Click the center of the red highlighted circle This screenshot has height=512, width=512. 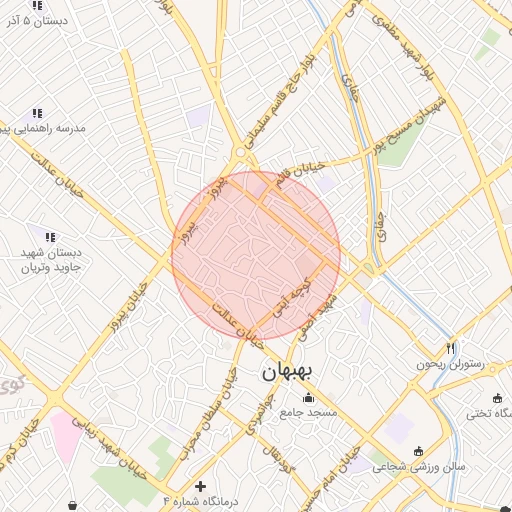click(x=256, y=256)
